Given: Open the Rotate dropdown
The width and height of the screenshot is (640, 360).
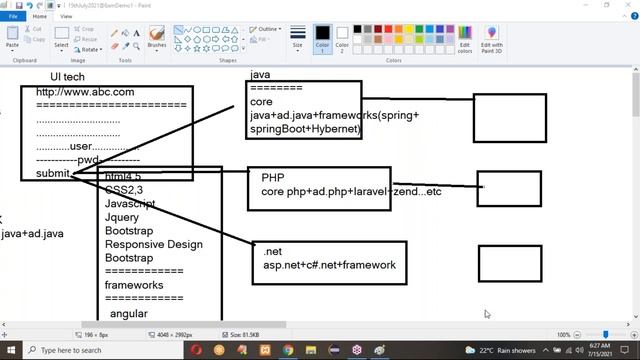Looking at the screenshot, I should tap(88, 49).
